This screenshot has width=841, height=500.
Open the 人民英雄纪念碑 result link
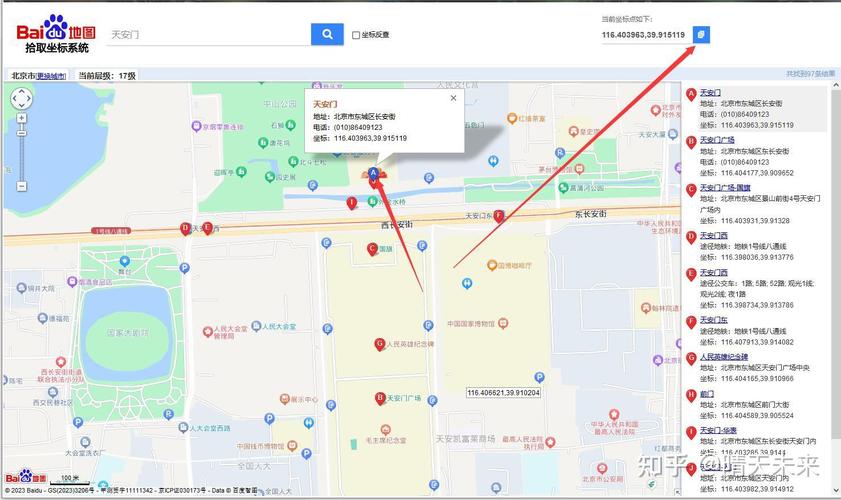click(724, 357)
